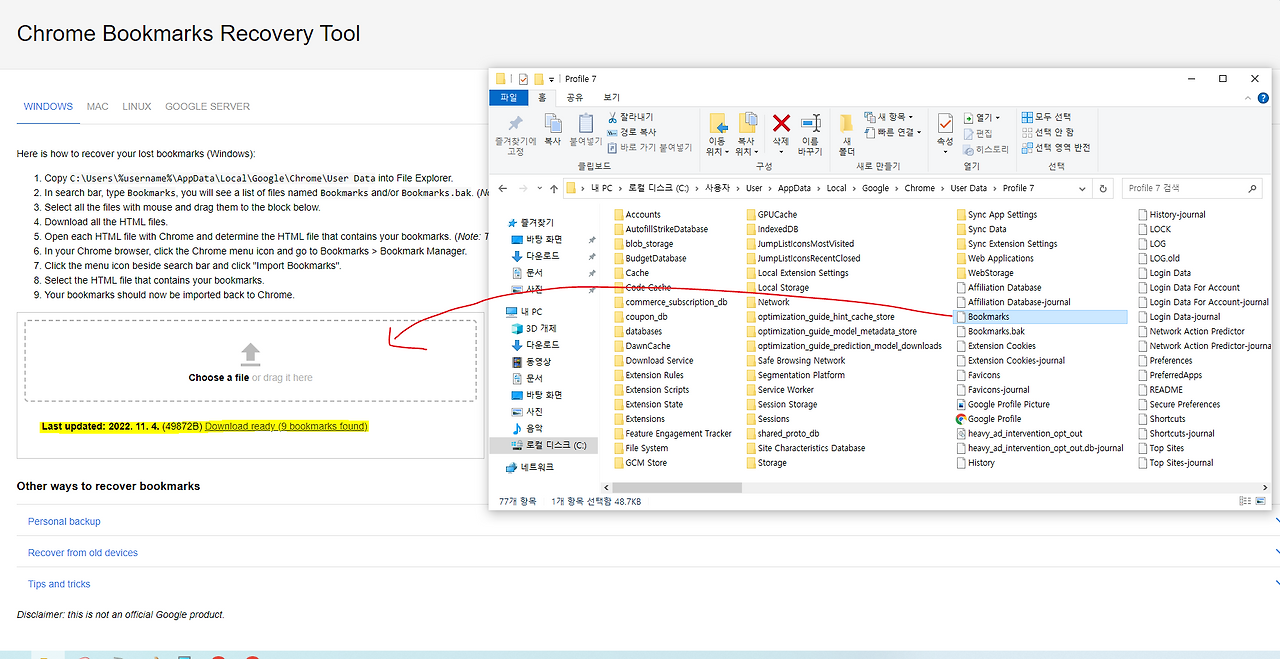The width and height of the screenshot is (1280, 659).
Task: Click Cut (잘라내기) scissors icon
Action: (612, 117)
